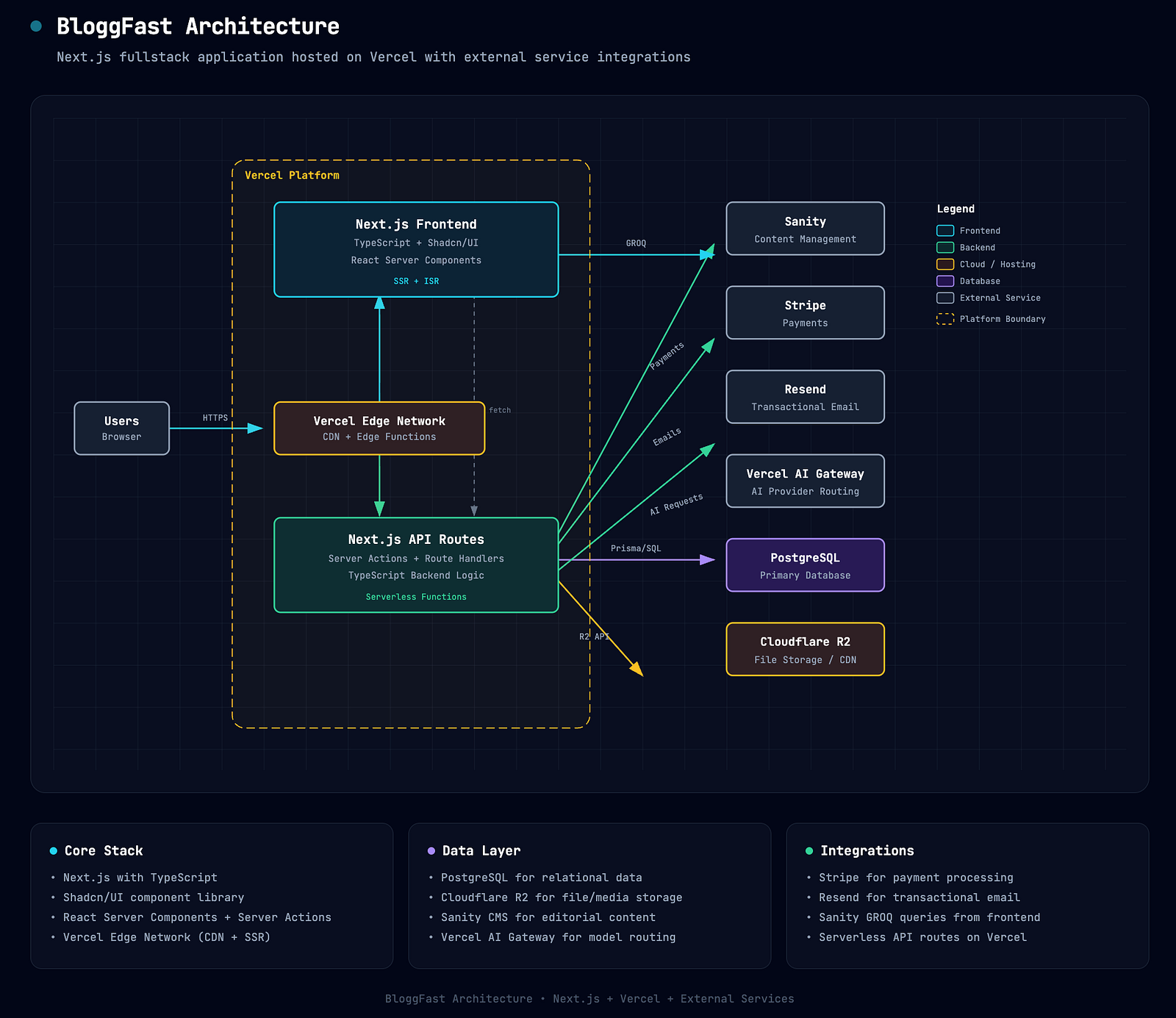Click the Backend legend color swatch

[945, 248]
